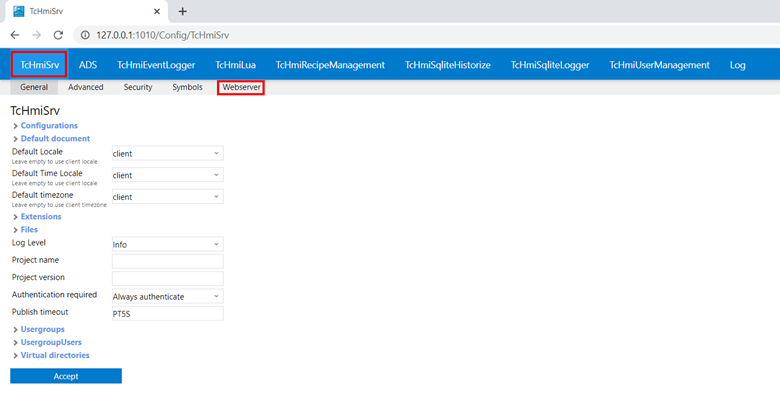Click the Project name input field
The width and height of the screenshot is (780, 403).
point(168,261)
